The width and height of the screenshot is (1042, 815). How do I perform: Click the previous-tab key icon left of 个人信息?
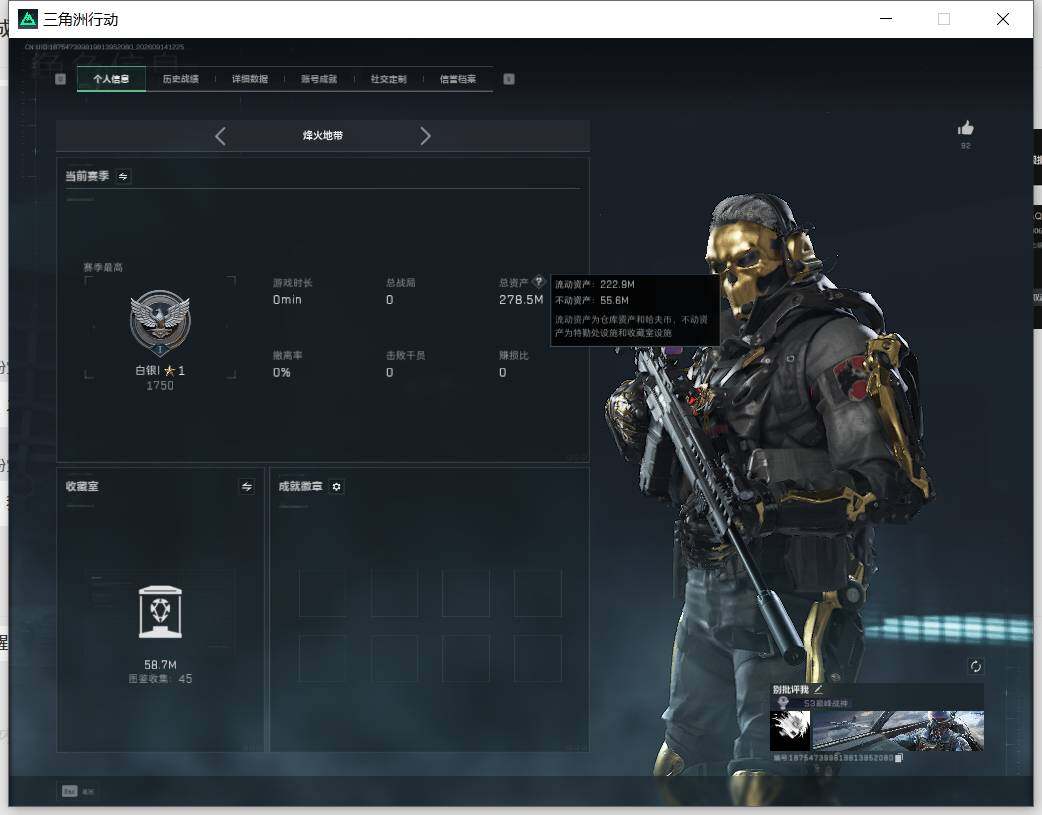[60, 79]
